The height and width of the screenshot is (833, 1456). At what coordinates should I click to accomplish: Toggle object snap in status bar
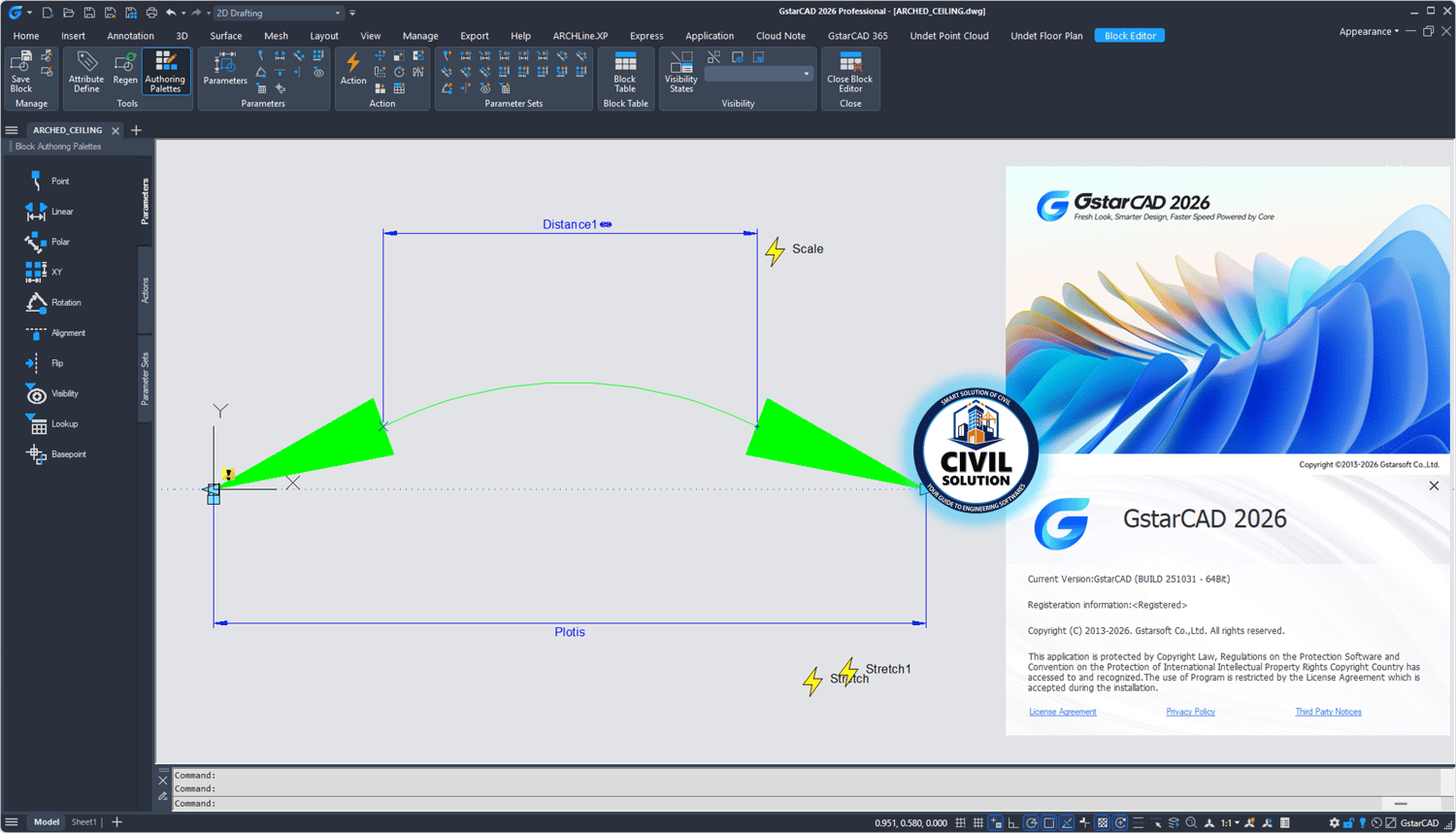(1049, 823)
